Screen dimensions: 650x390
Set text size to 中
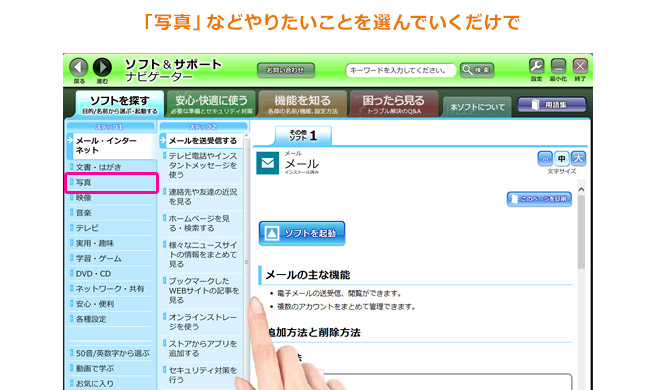pos(561,158)
